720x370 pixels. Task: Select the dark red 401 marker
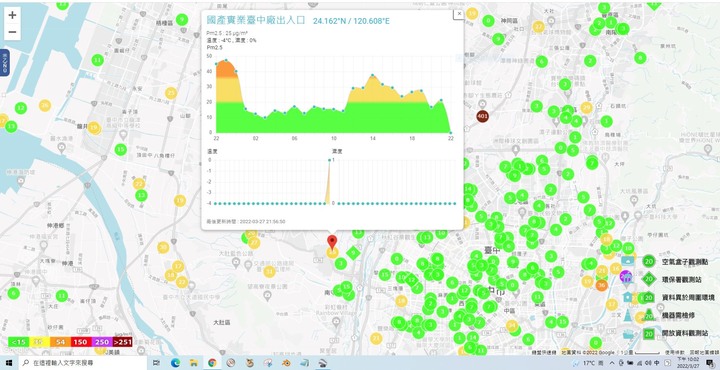(482, 116)
